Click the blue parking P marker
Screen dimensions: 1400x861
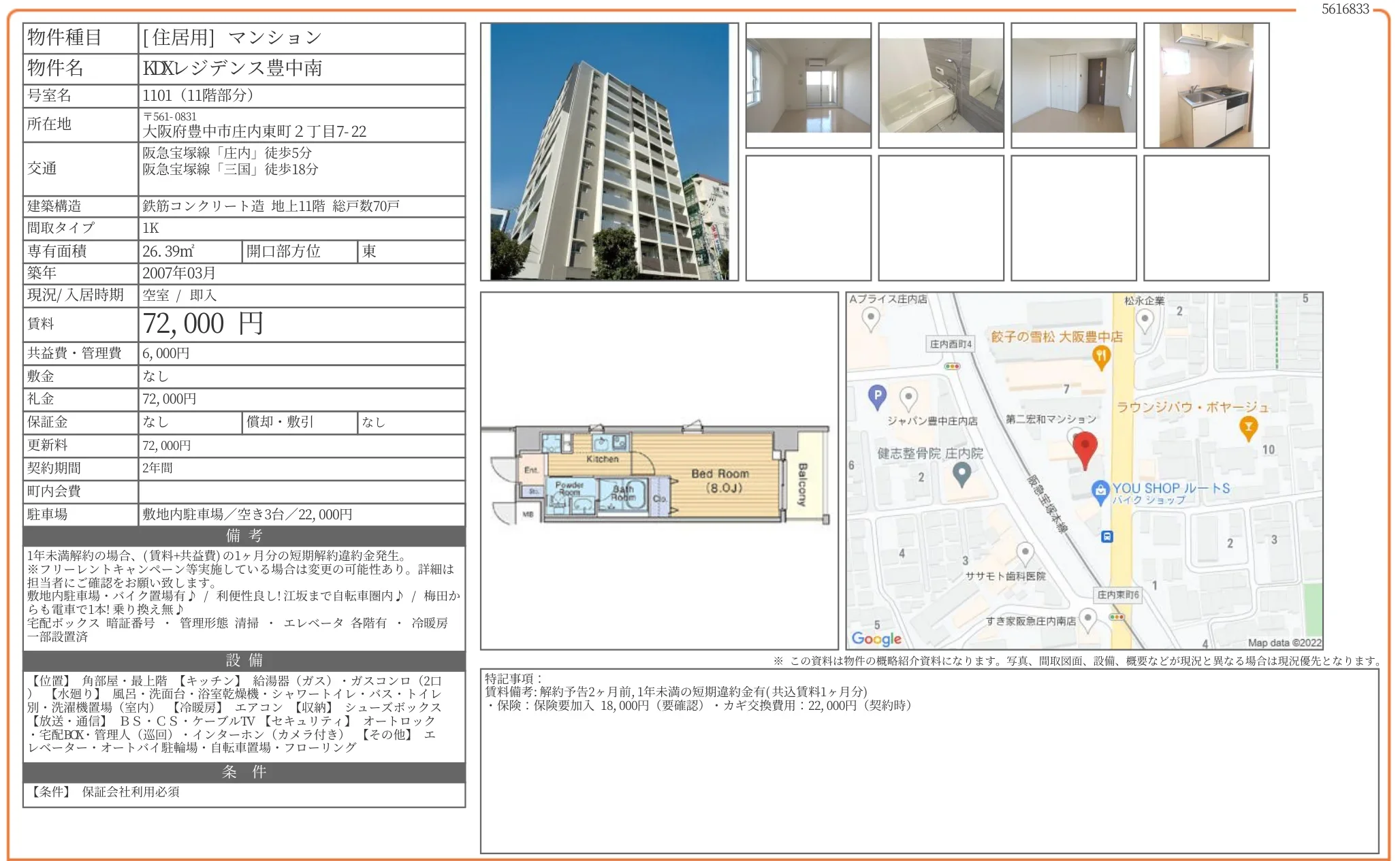[877, 395]
